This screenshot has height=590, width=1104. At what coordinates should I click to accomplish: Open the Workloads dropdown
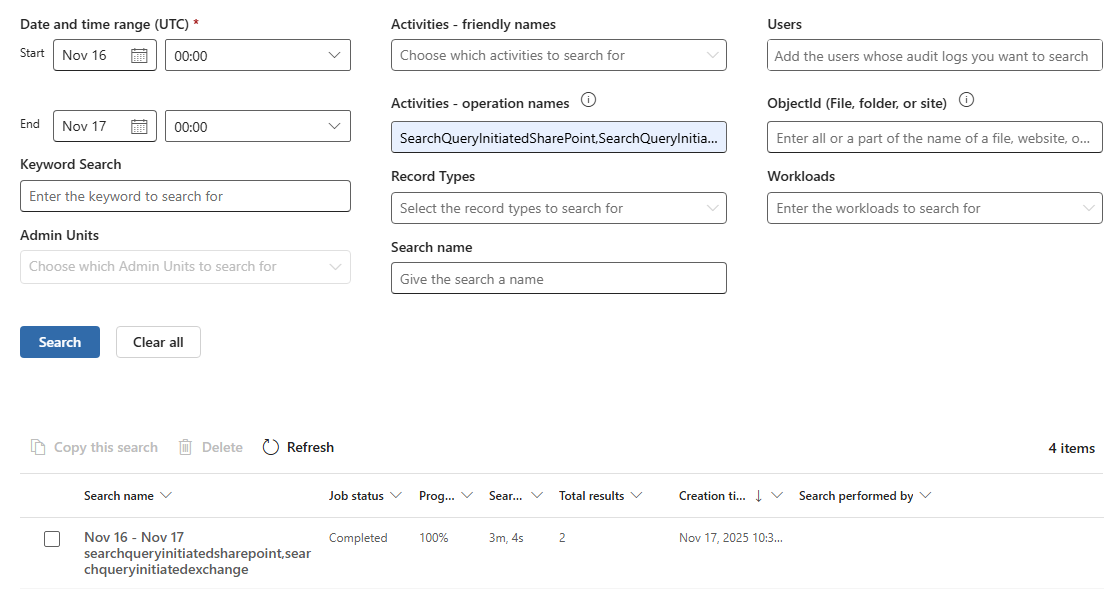[934, 208]
